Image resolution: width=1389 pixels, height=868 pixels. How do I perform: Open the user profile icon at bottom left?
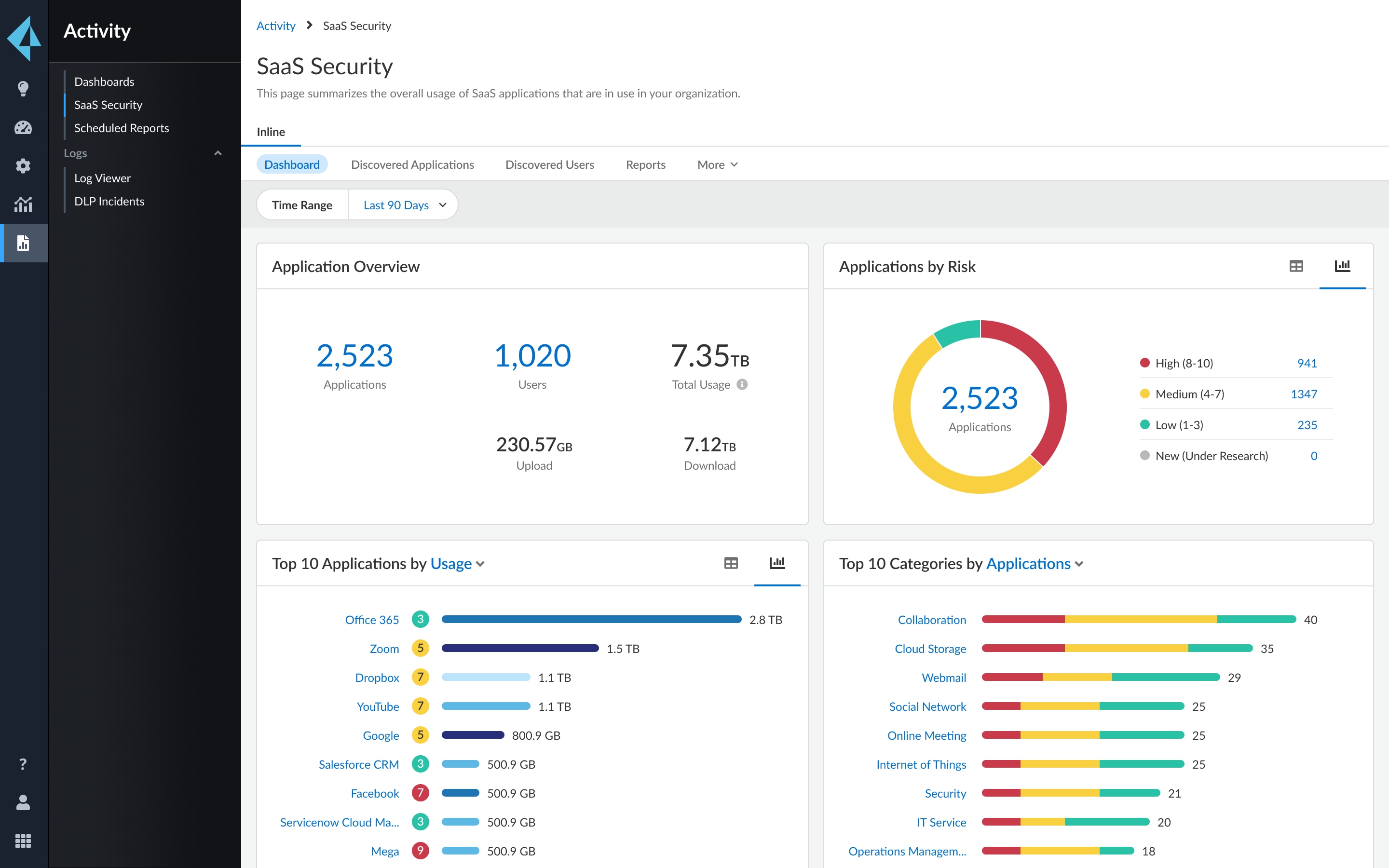[x=23, y=802]
